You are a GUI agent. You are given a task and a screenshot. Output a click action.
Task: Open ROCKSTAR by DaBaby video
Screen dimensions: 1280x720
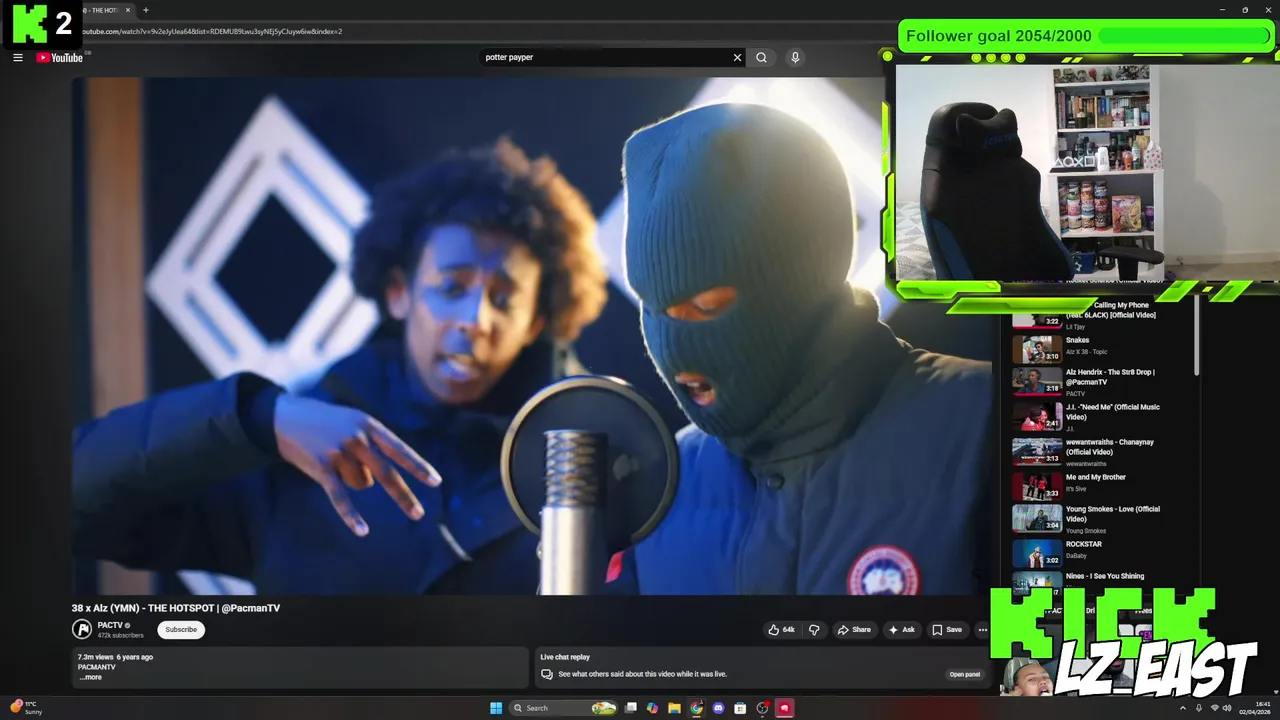click(1083, 544)
